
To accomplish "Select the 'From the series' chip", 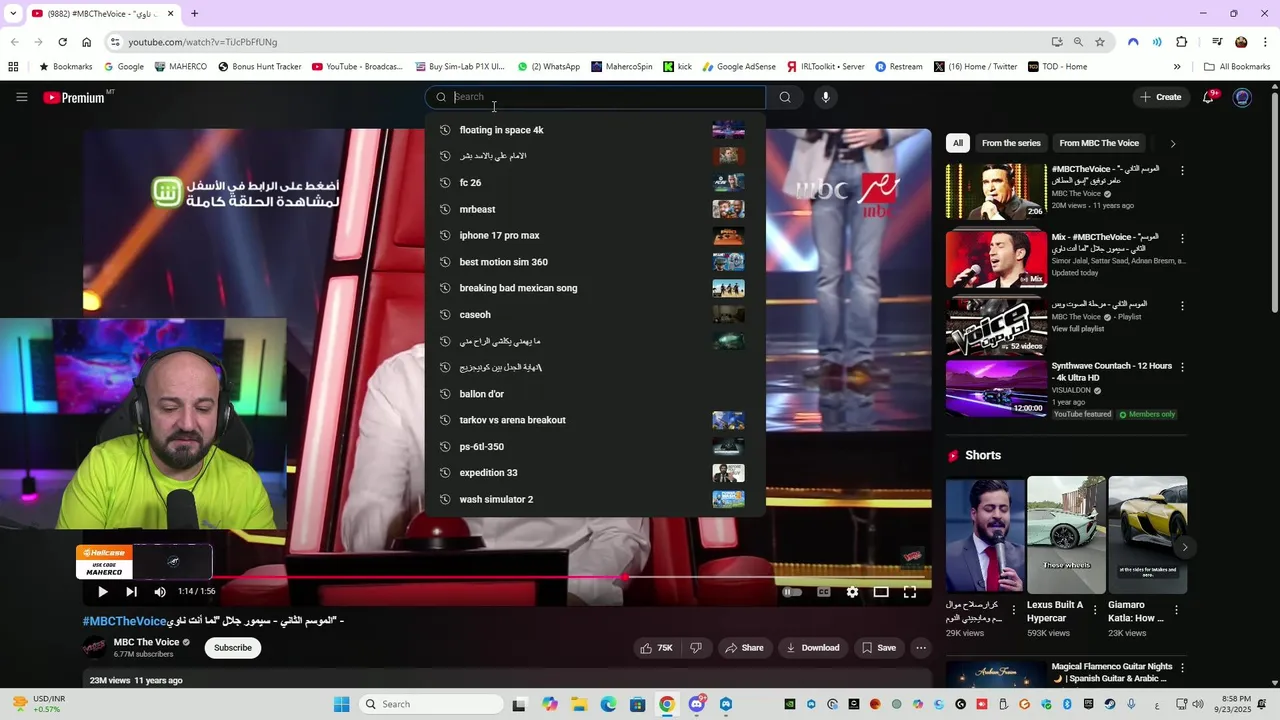I will tap(1011, 143).
